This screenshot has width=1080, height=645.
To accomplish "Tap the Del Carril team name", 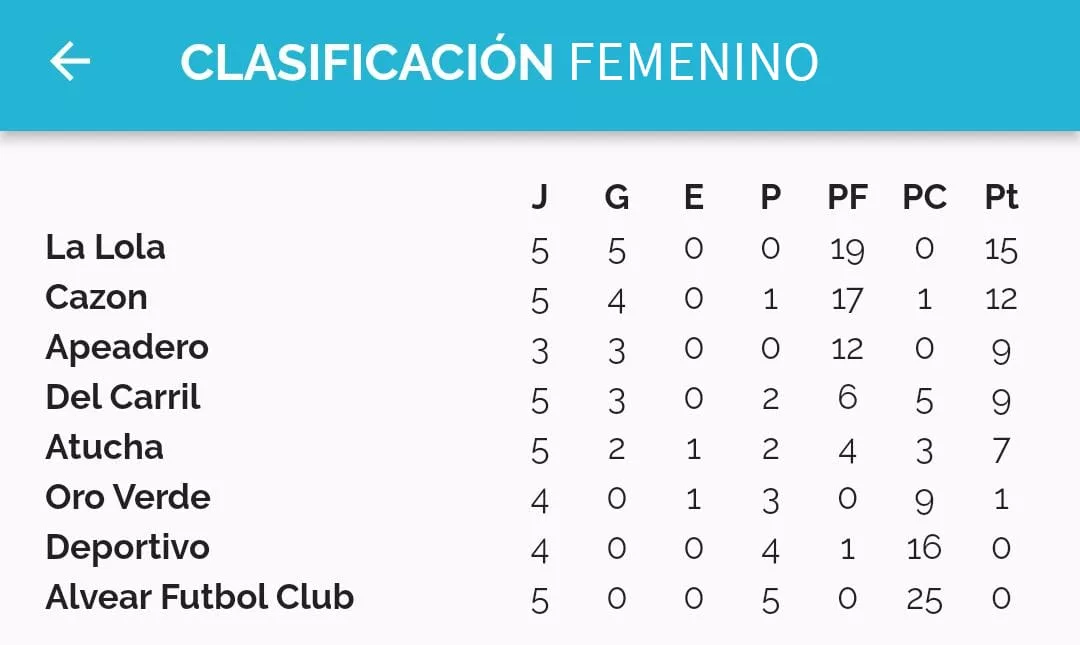I will point(123,397).
